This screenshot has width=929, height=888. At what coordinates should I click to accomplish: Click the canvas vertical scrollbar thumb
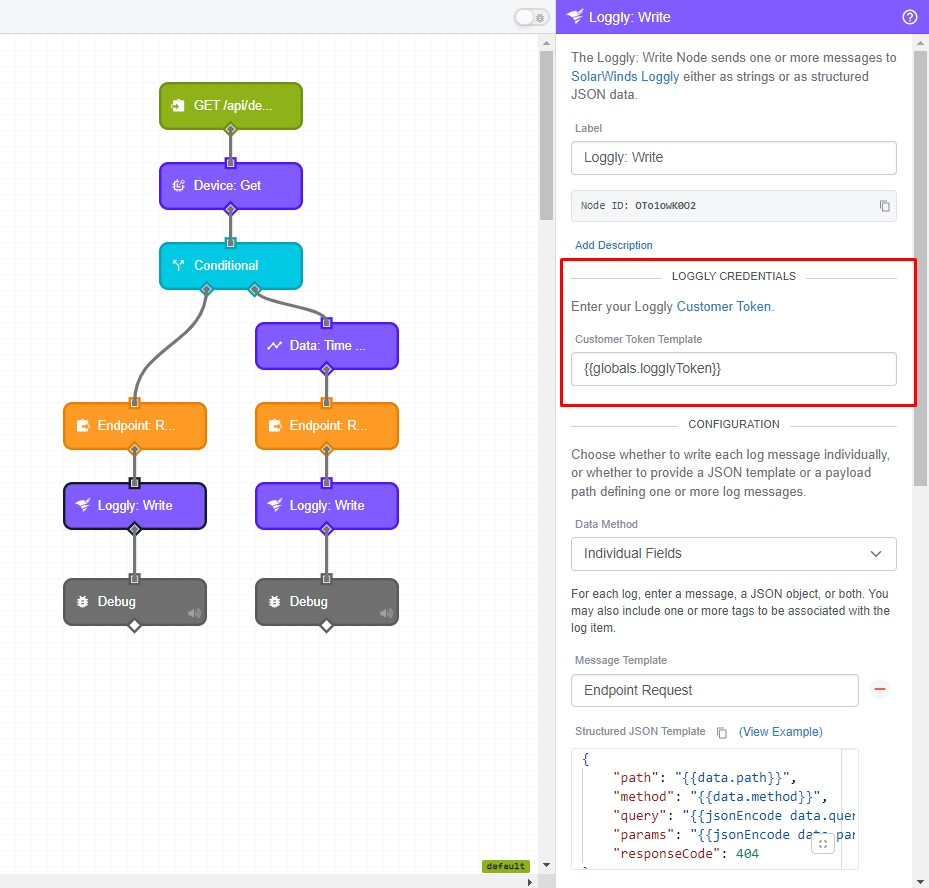[546, 135]
